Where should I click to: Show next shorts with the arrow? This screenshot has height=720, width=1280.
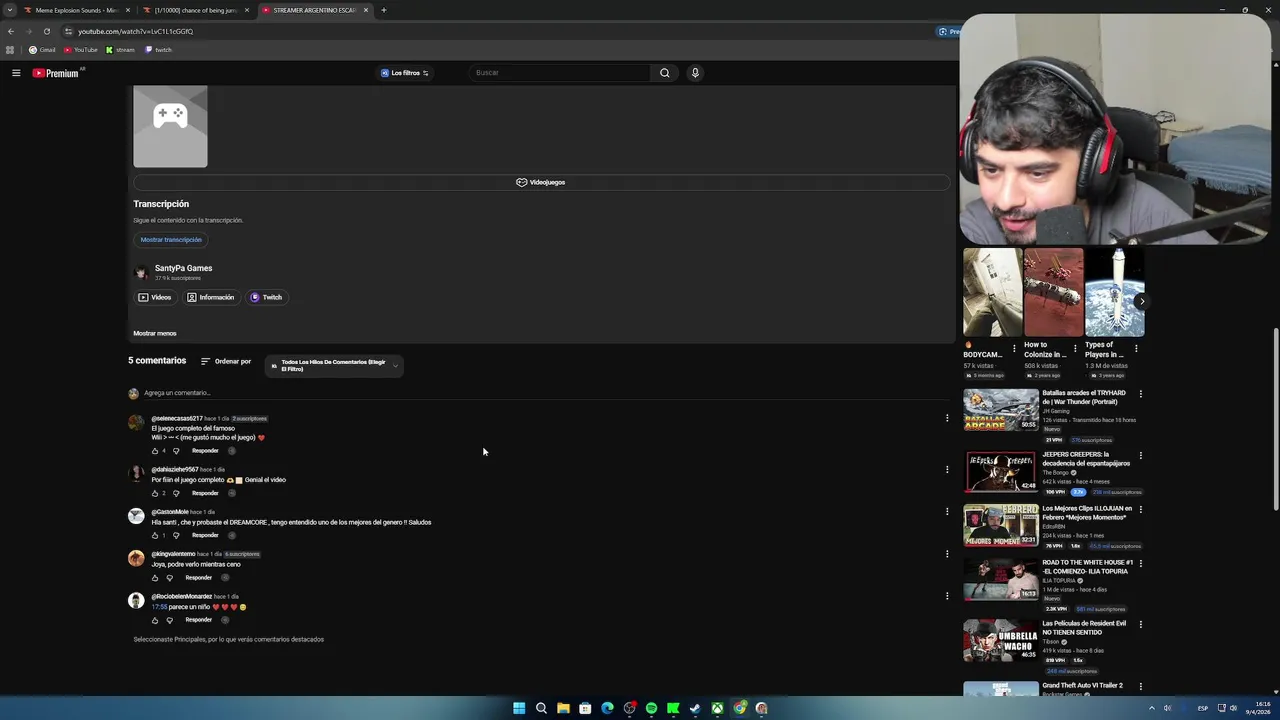coord(1141,301)
